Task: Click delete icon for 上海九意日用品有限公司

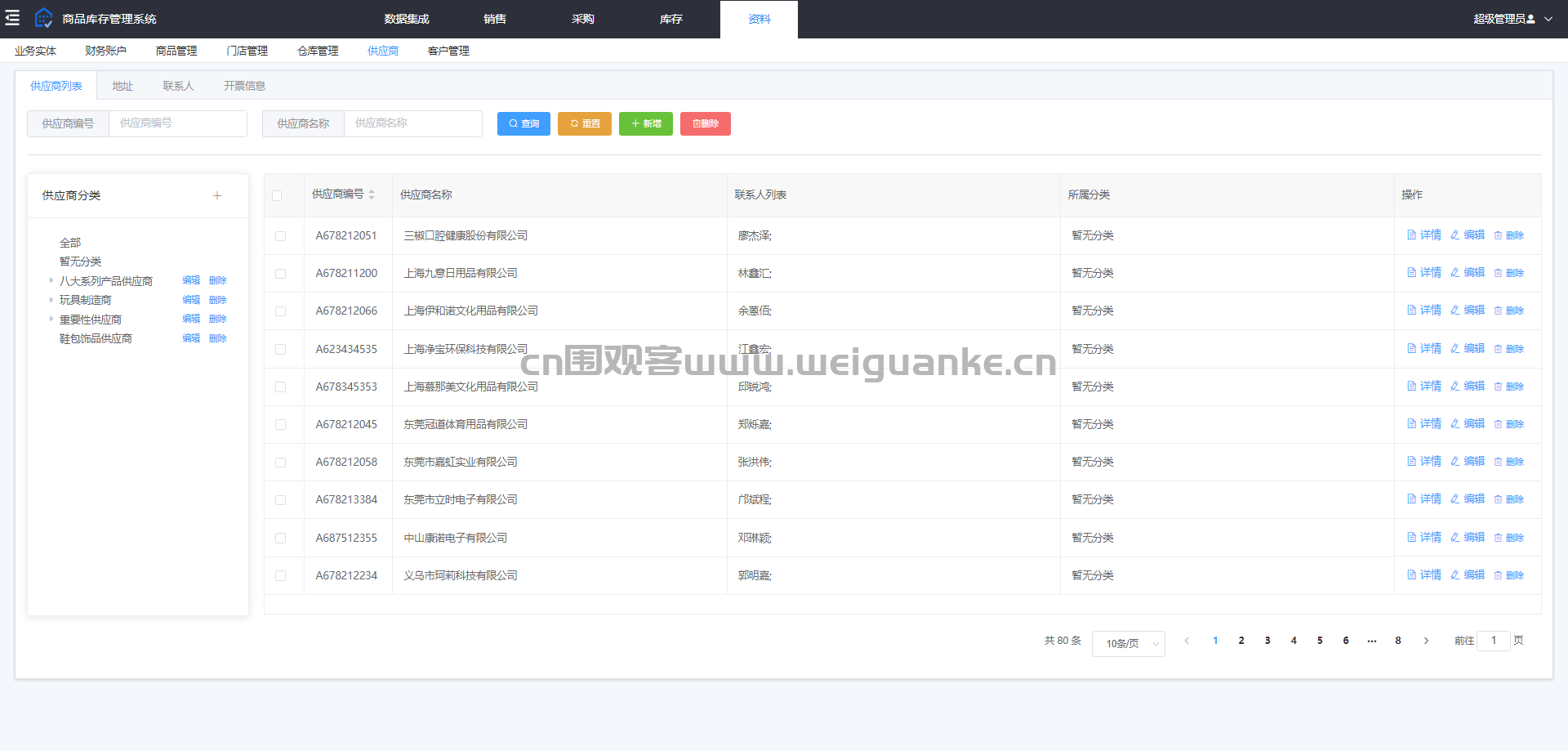Action: [x=1498, y=273]
